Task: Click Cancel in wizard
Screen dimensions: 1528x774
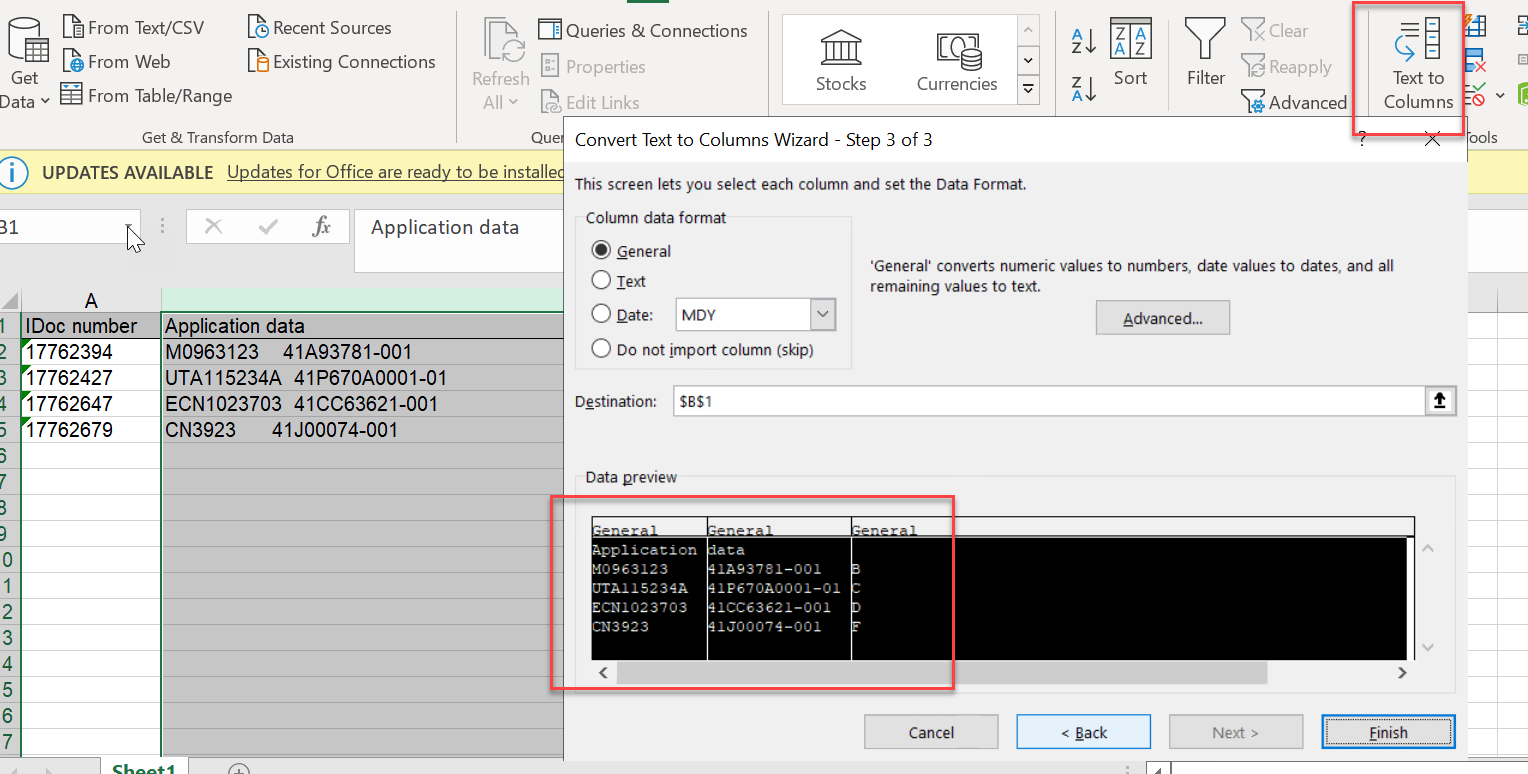Action: pos(931,732)
